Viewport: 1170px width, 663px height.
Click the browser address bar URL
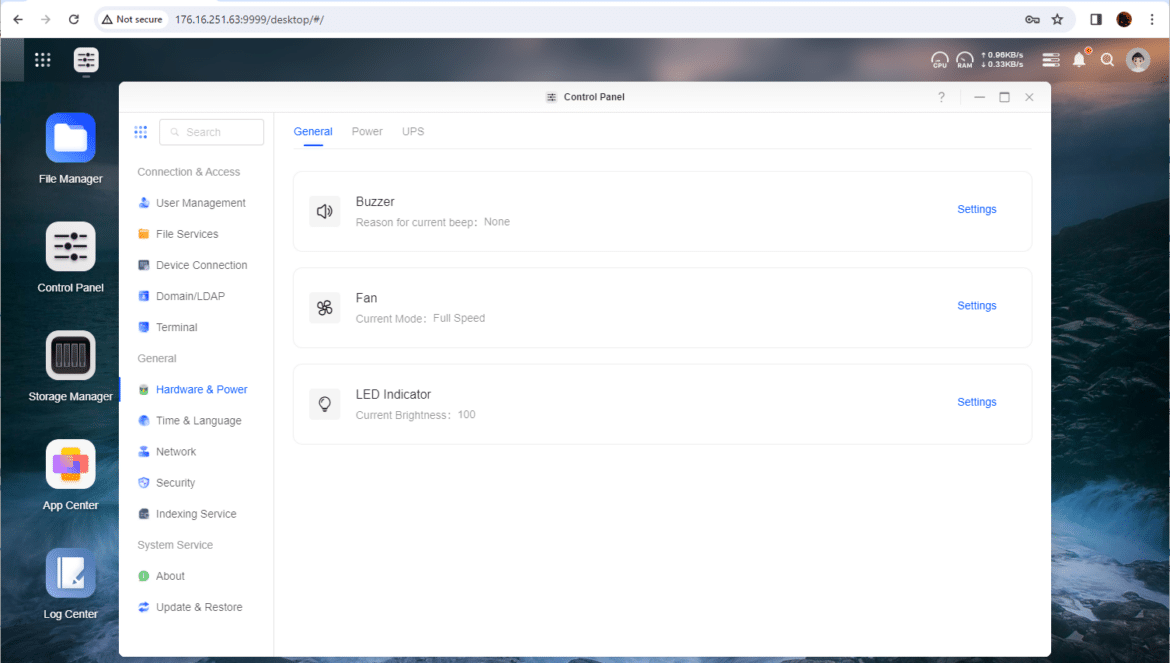pos(249,19)
